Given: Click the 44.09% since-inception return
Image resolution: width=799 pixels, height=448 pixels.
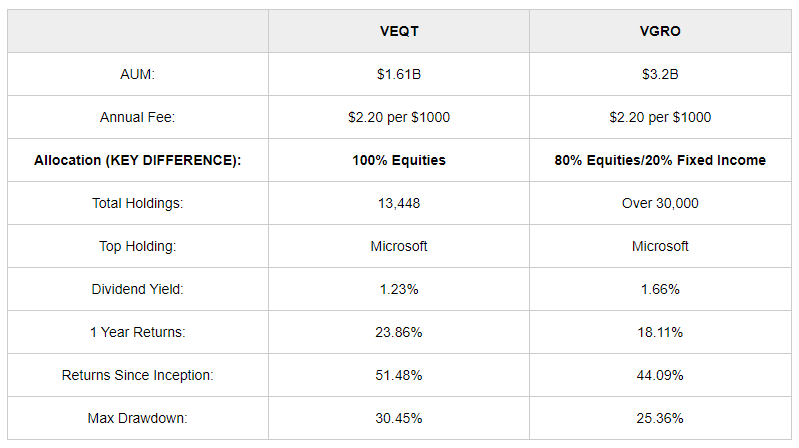Looking at the screenshot, I should [660, 375].
